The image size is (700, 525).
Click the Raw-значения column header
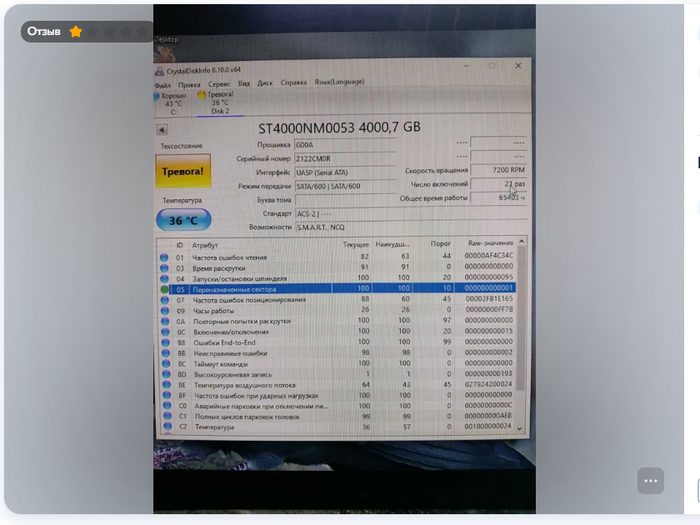[x=491, y=243]
